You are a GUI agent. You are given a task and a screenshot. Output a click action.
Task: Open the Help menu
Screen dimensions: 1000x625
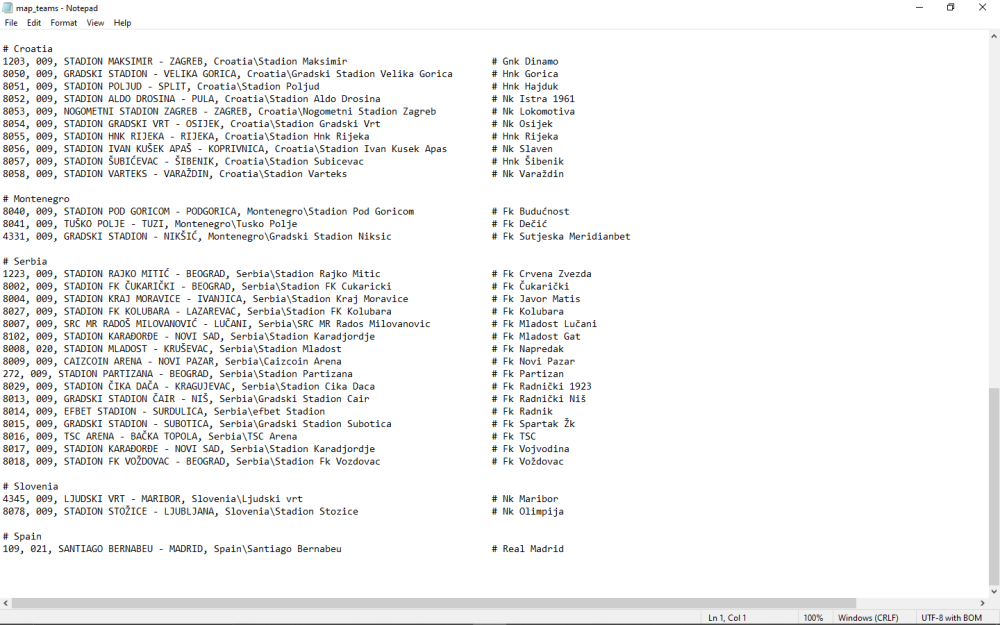tap(122, 22)
